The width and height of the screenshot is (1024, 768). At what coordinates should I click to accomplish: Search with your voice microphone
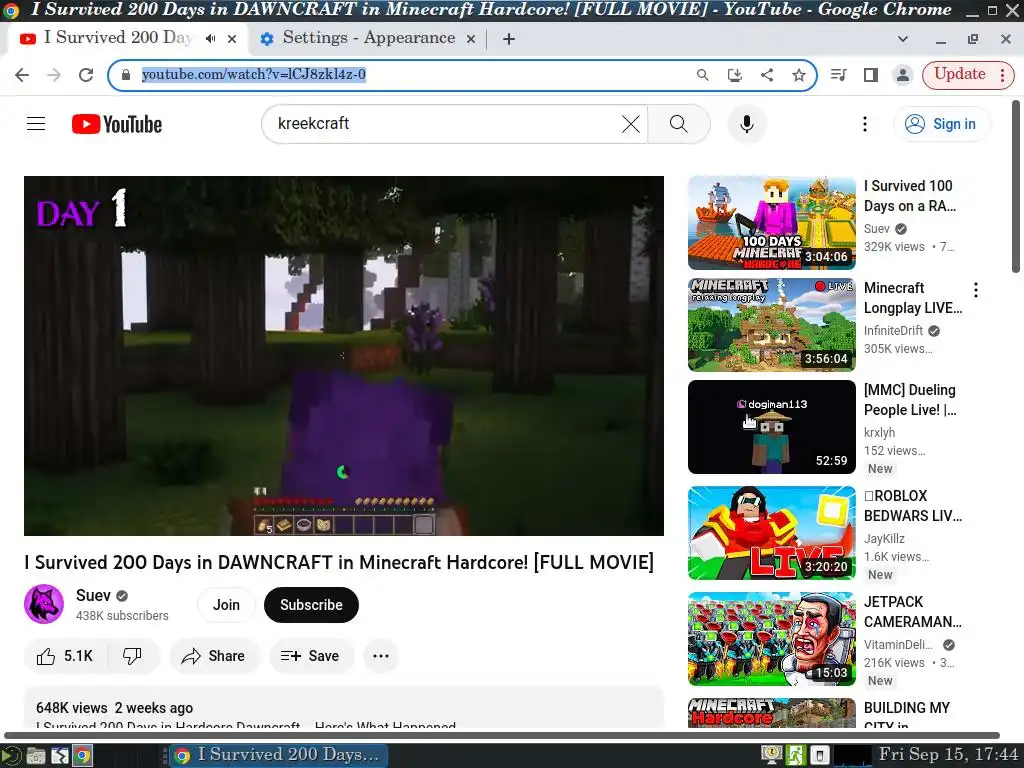(746, 123)
